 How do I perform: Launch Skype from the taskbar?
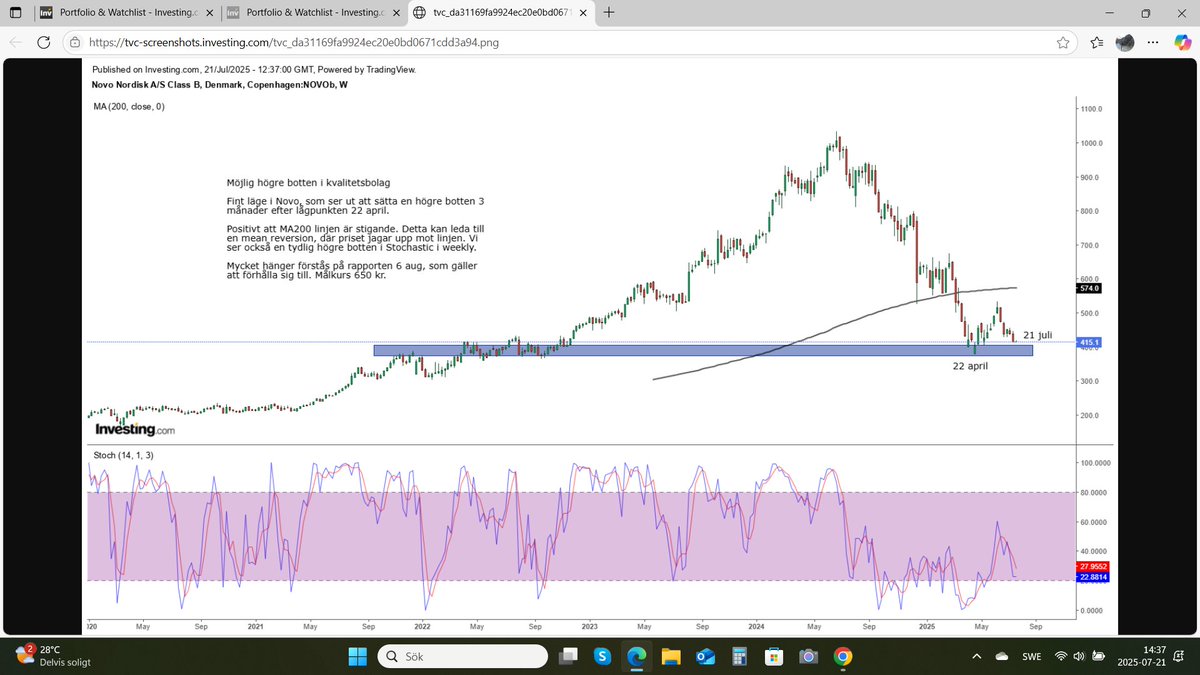(602, 656)
